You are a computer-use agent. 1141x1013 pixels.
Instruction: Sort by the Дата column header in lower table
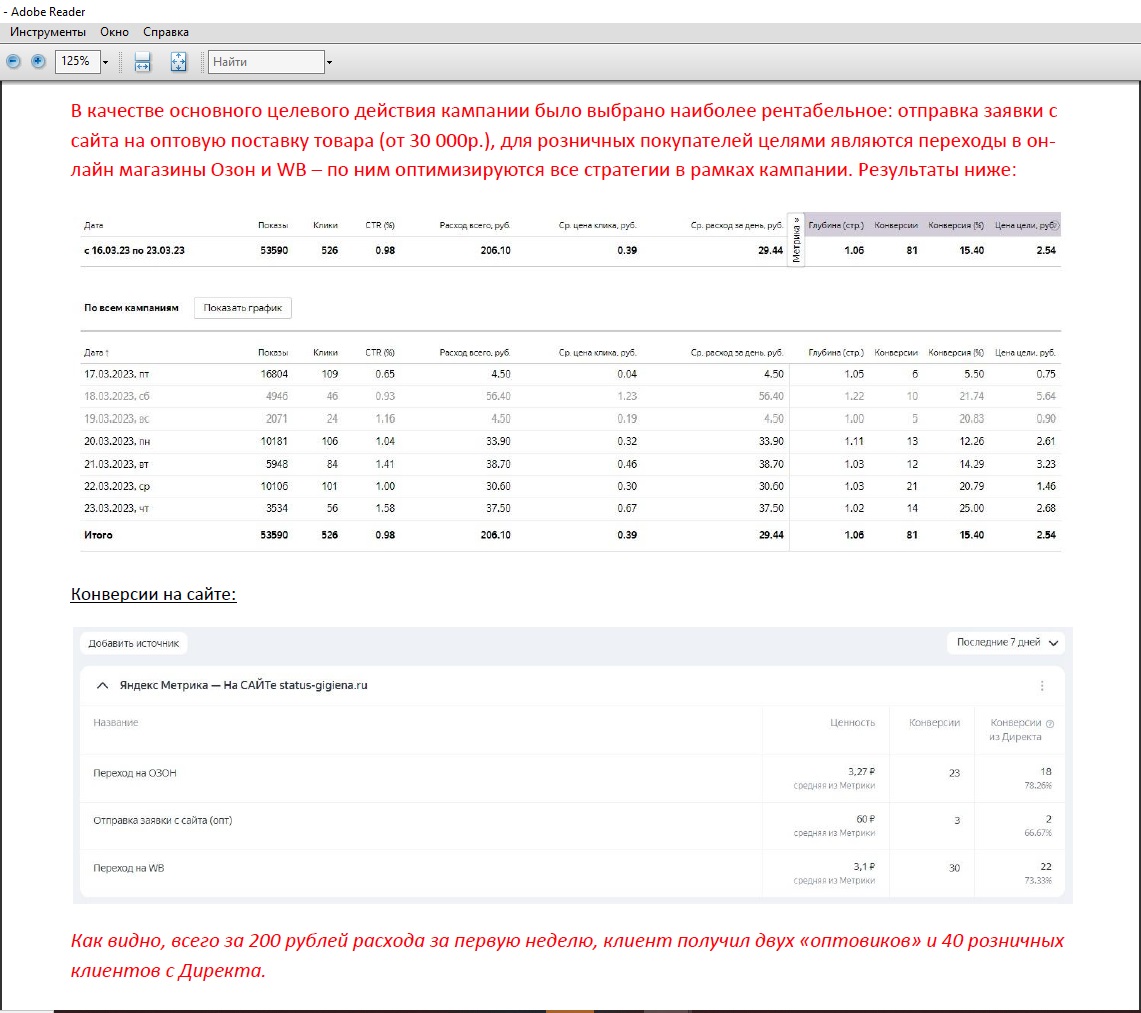coord(96,352)
